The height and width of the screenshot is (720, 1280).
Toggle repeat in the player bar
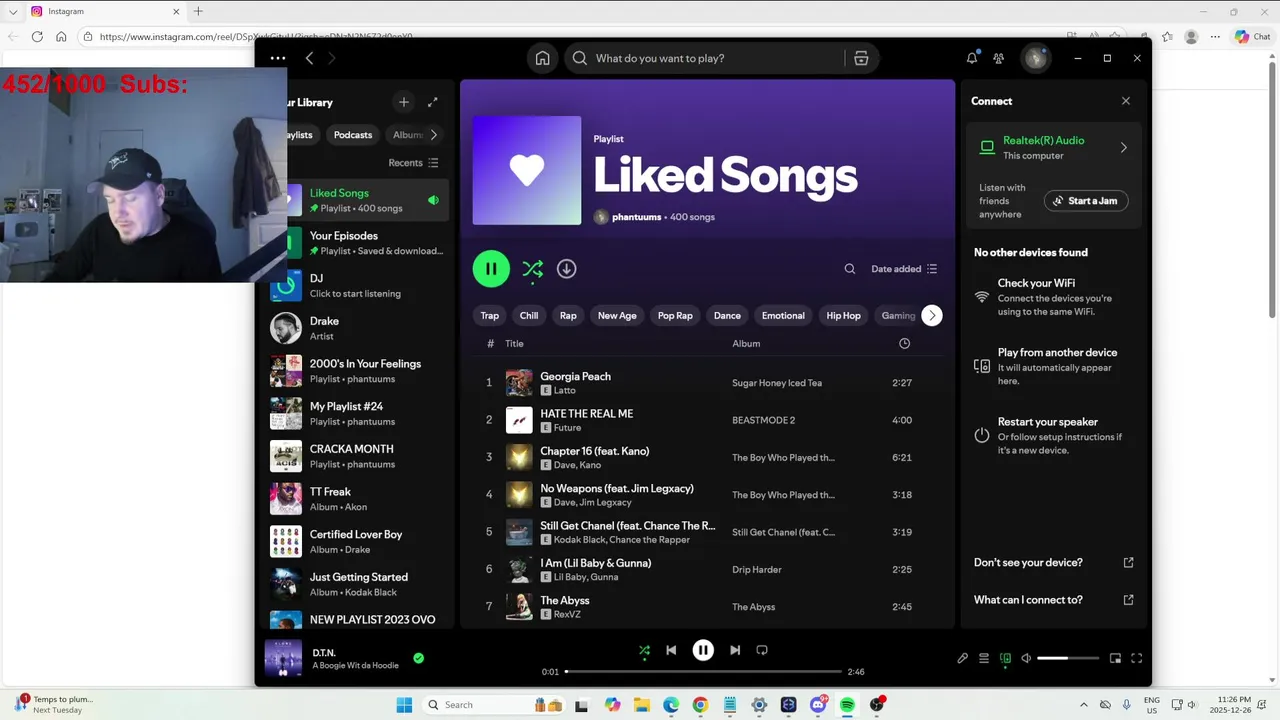tap(762, 650)
